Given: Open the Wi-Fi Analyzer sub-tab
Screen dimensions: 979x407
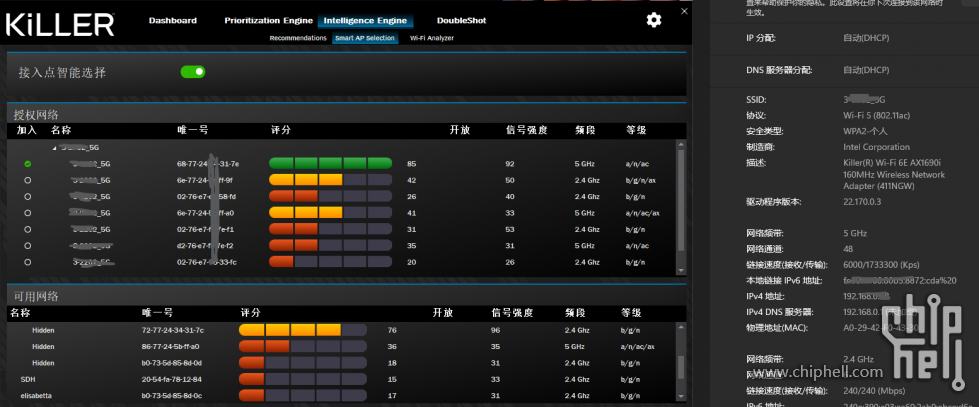Looking at the screenshot, I should (x=431, y=38).
